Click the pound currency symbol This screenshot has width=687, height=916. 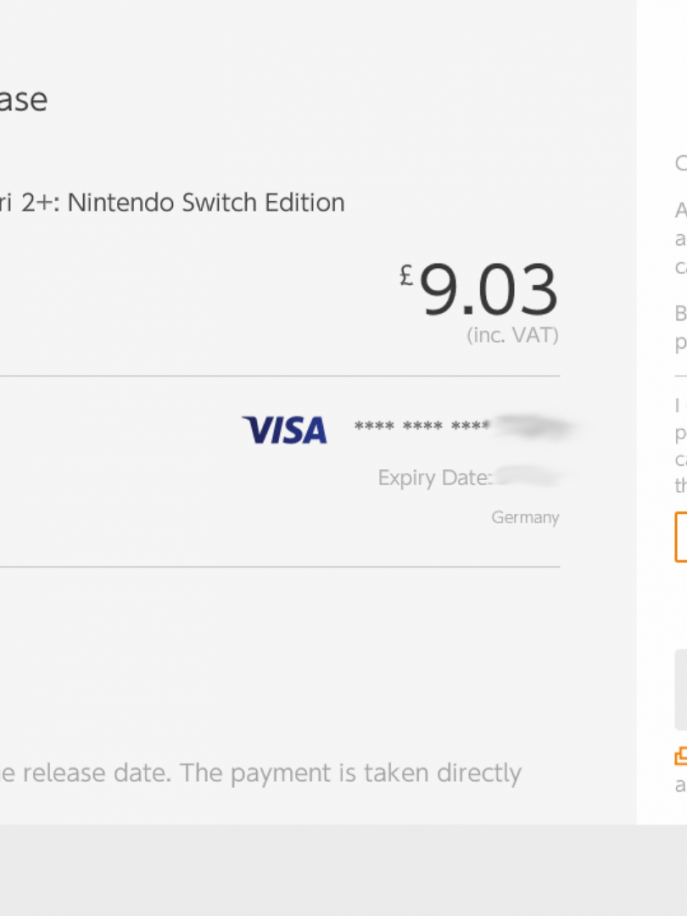point(406,275)
